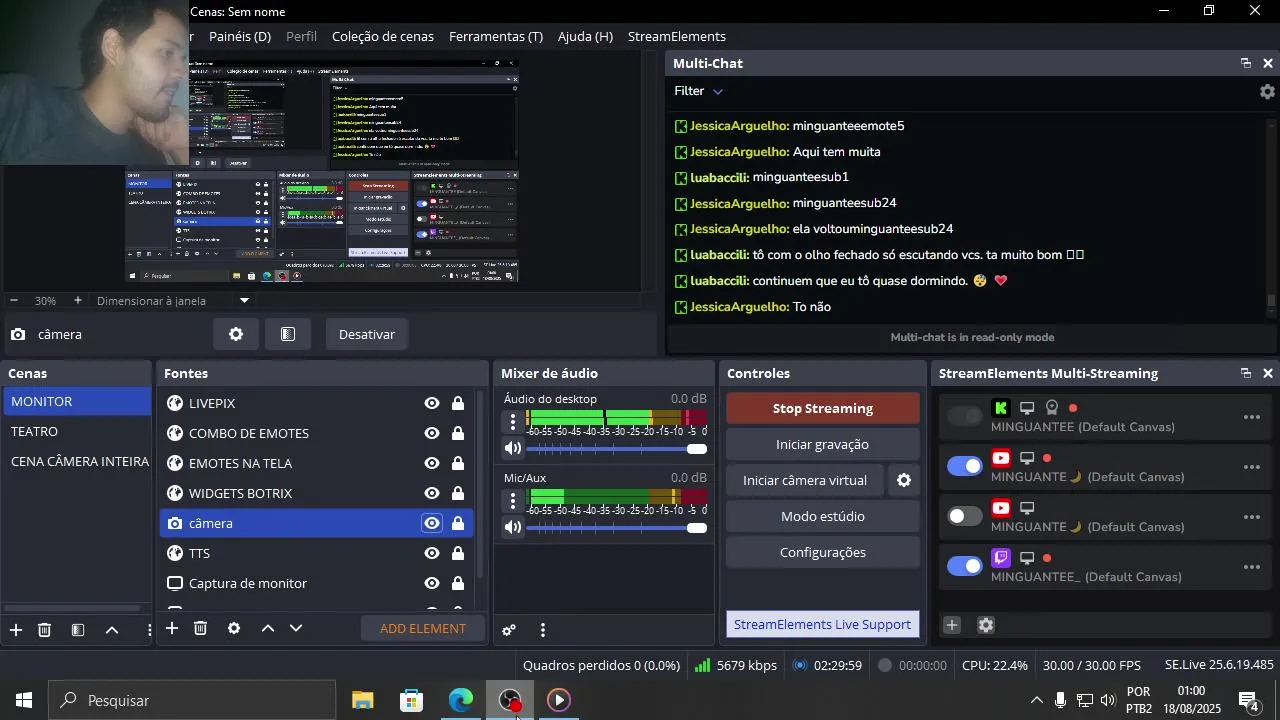Open Áudio do desktop three-dot options
This screenshot has width=1280, height=720.
click(x=513, y=421)
